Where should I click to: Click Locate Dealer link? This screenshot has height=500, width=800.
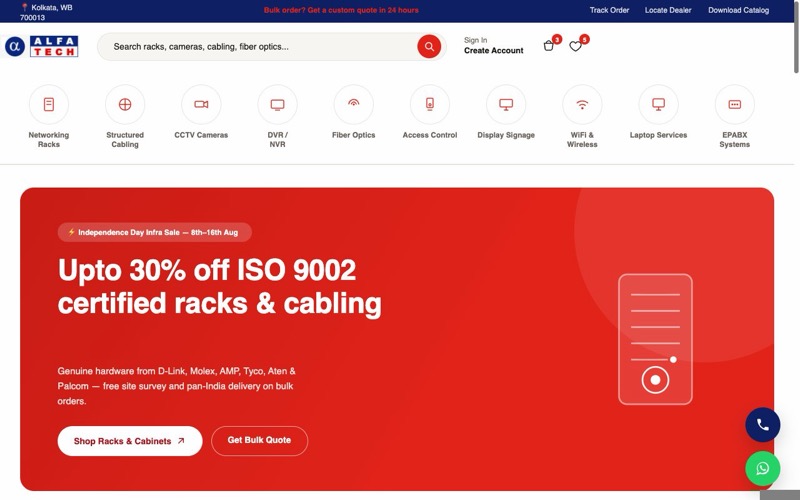click(668, 10)
